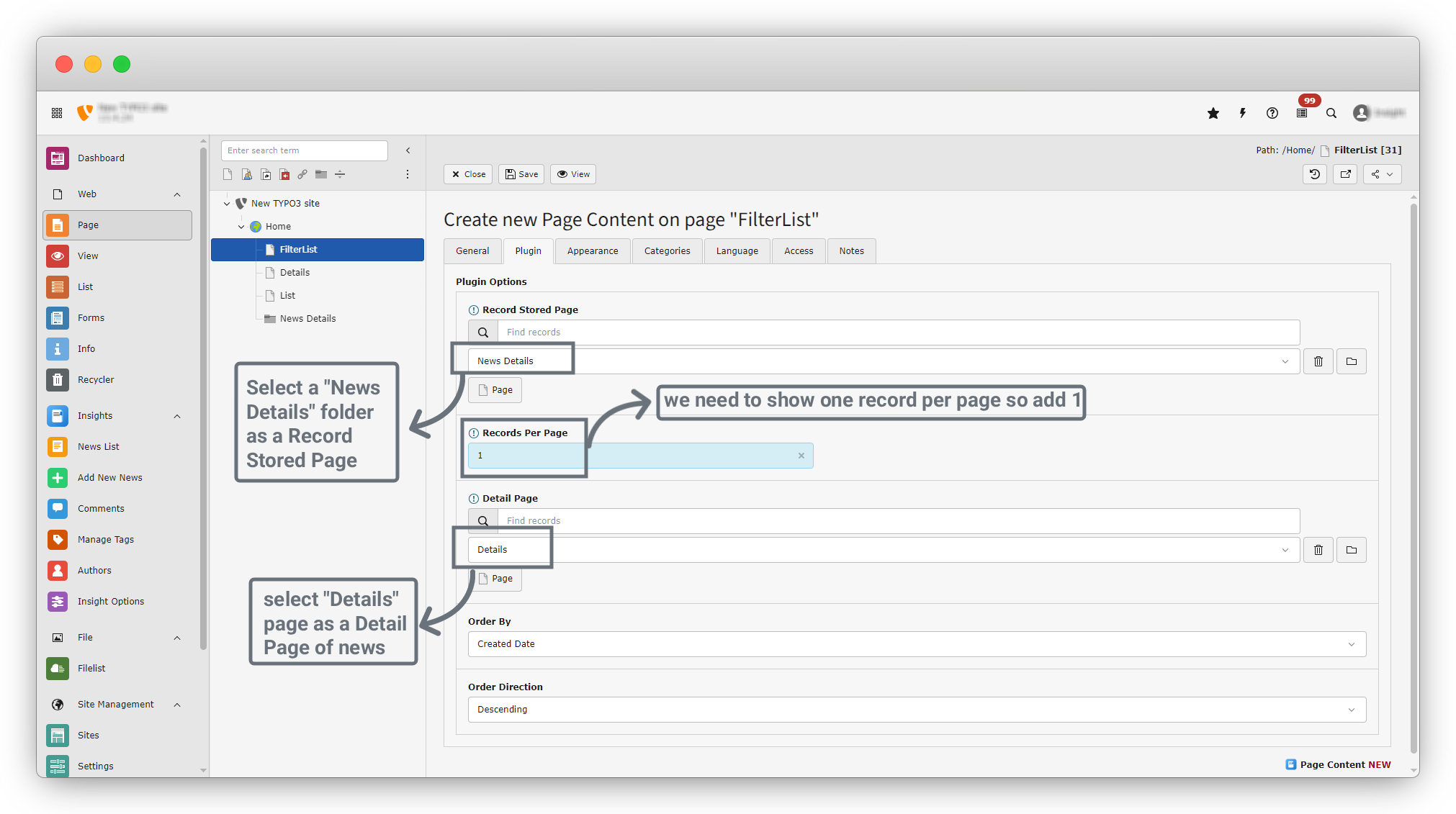
Task: Open the application modules grid icon
Action: (57, 113)
